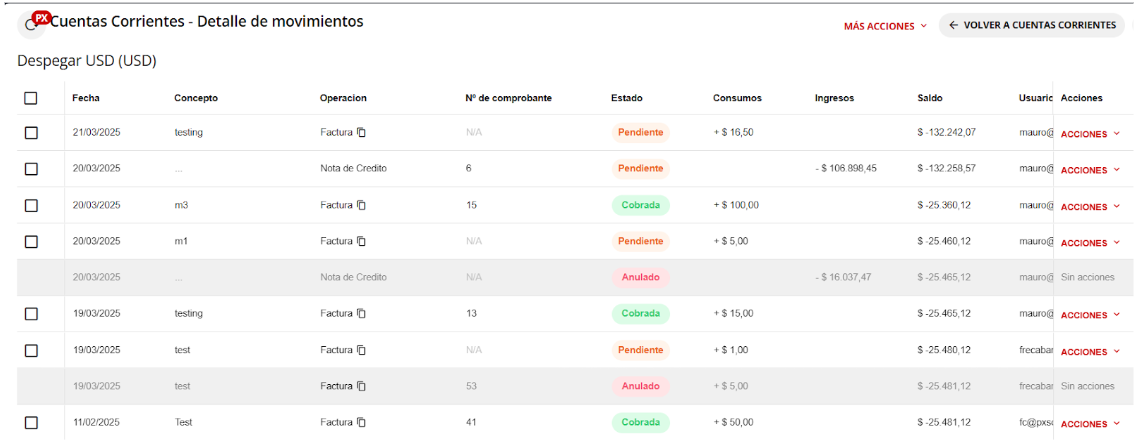Open the Factura document icon in m3 row
Screen dimensions: 1135x447
point(362,205)
